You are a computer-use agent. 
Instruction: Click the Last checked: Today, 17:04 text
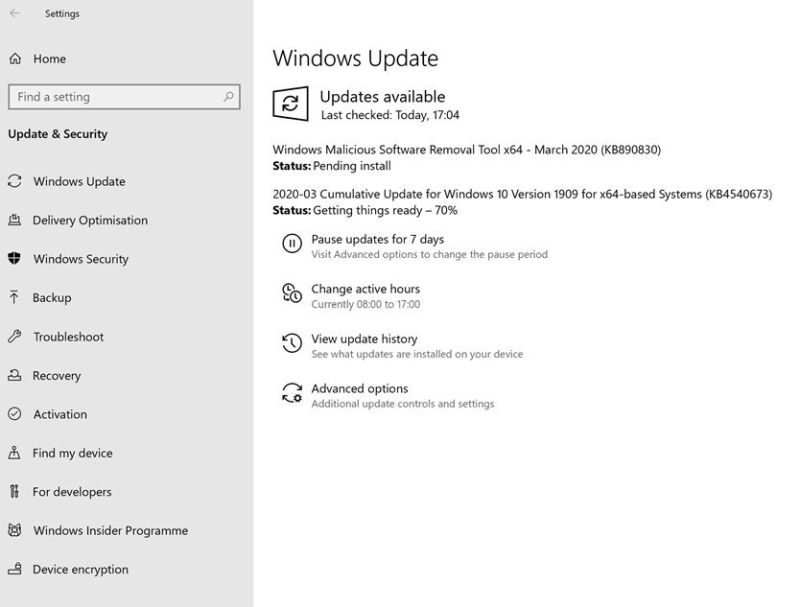point(390,115)
